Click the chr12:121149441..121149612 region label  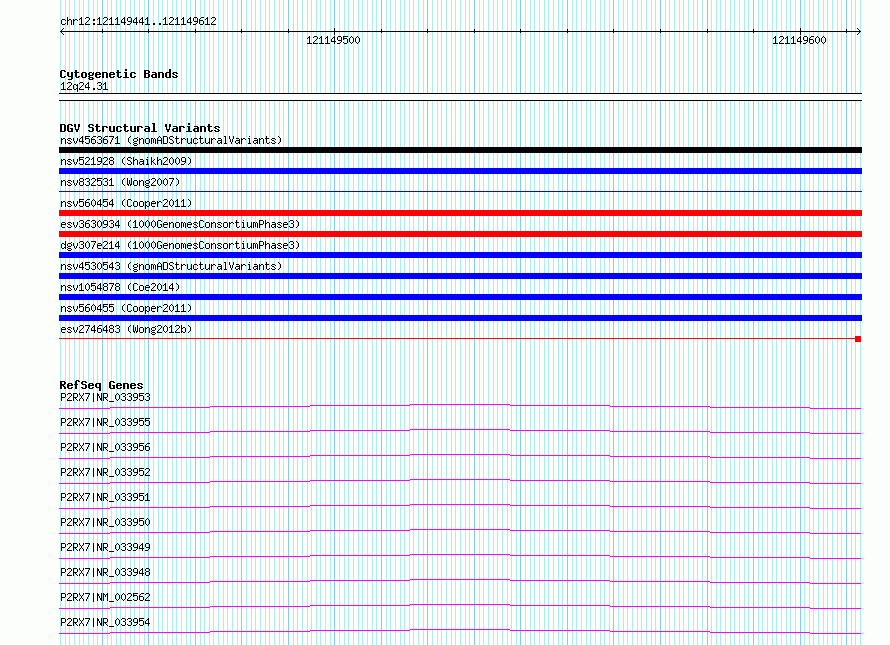[x=138, y=22]
